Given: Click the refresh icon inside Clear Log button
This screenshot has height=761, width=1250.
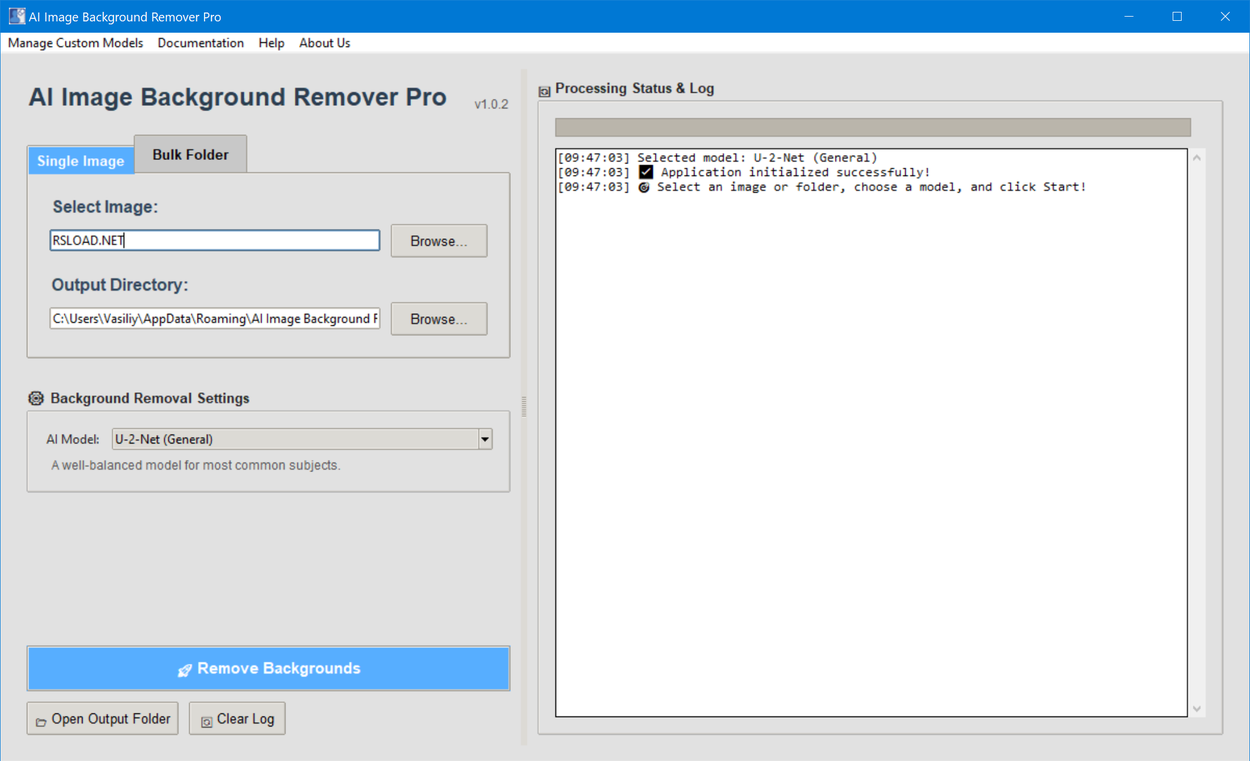Looking at the screenshot, I should click(207, 718).
